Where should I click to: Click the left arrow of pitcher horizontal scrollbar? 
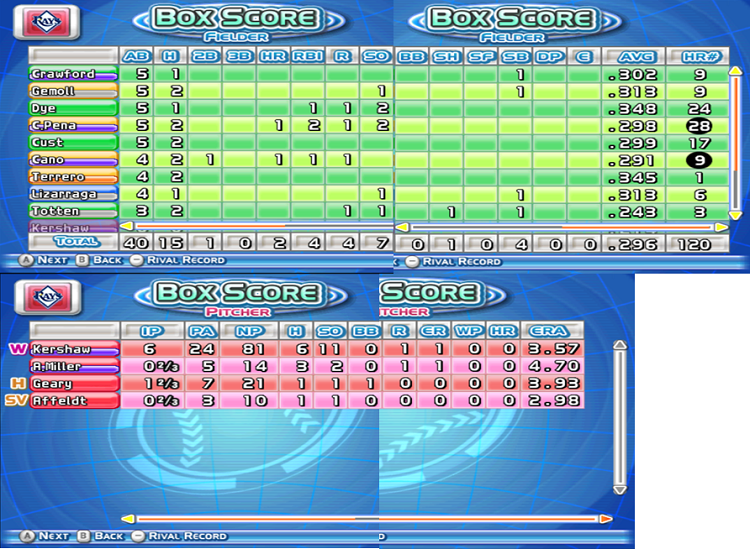tap(128, 518)
